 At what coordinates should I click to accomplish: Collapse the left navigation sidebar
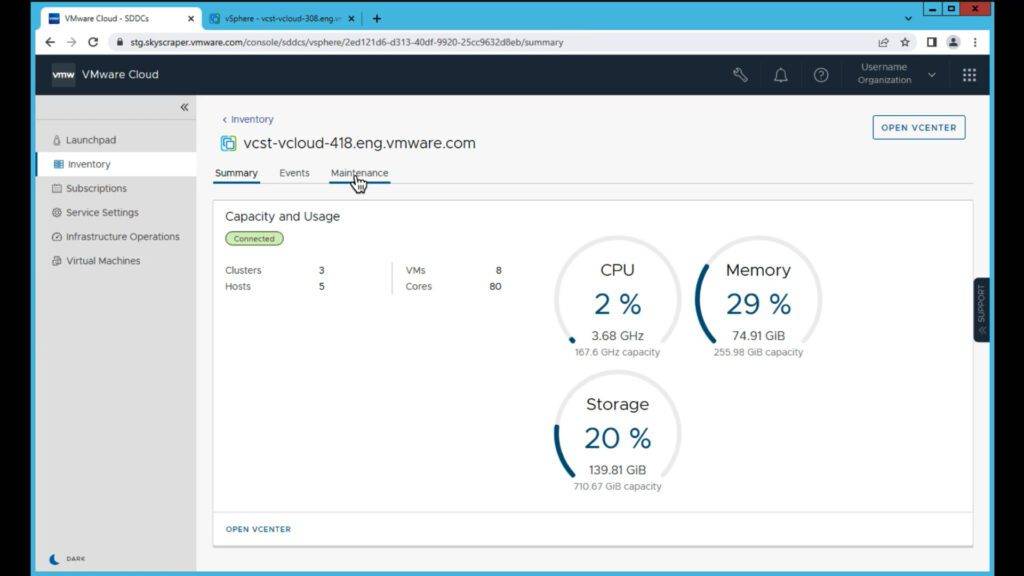pos(184,107)
